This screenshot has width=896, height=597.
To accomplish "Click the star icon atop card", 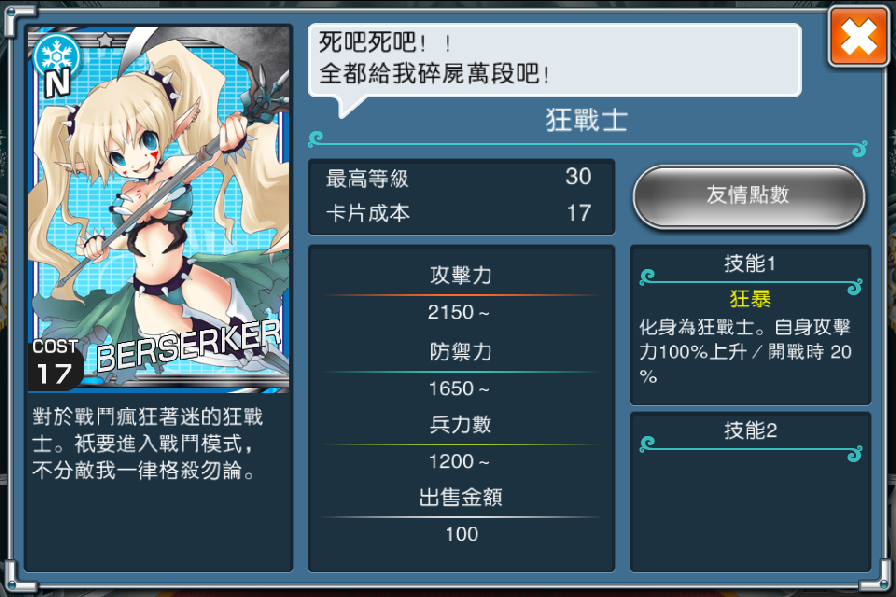I will tap(106, 39).
